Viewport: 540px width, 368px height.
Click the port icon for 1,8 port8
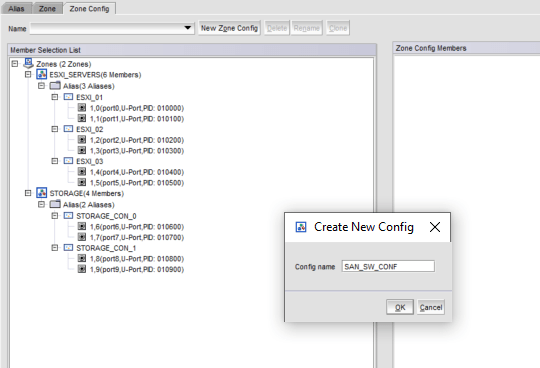click(82, 259)
